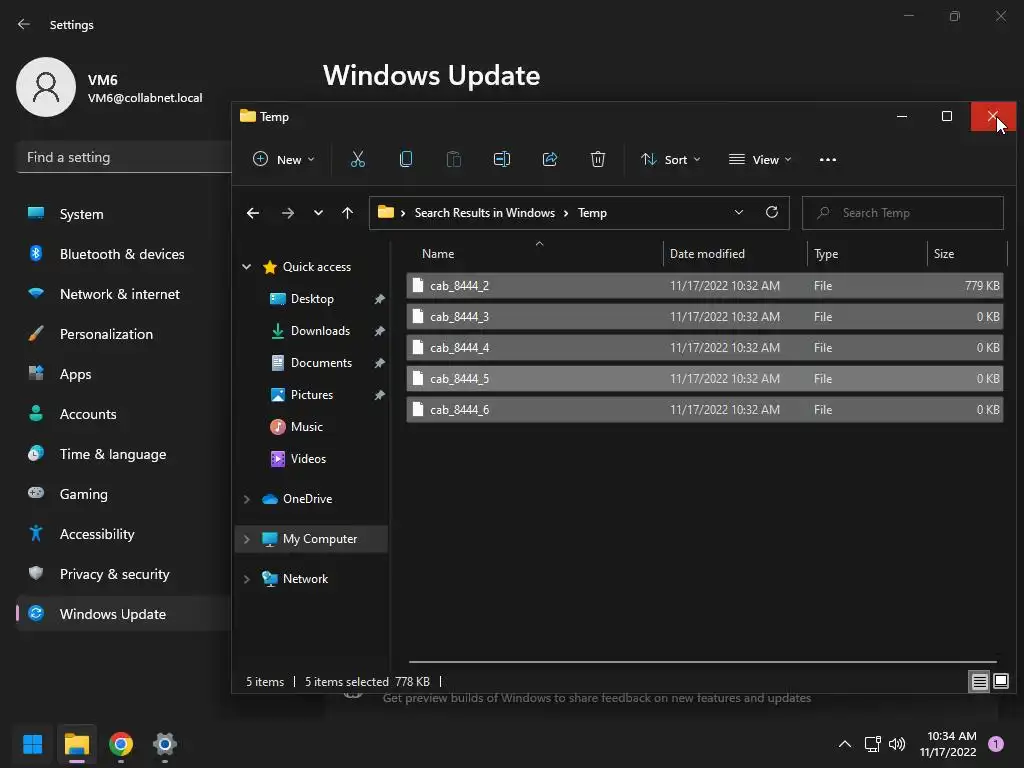Image resolution: width=1024 pixels, height=768 pixels.
Task: Sort by Size column header
Action: [967, 253]
